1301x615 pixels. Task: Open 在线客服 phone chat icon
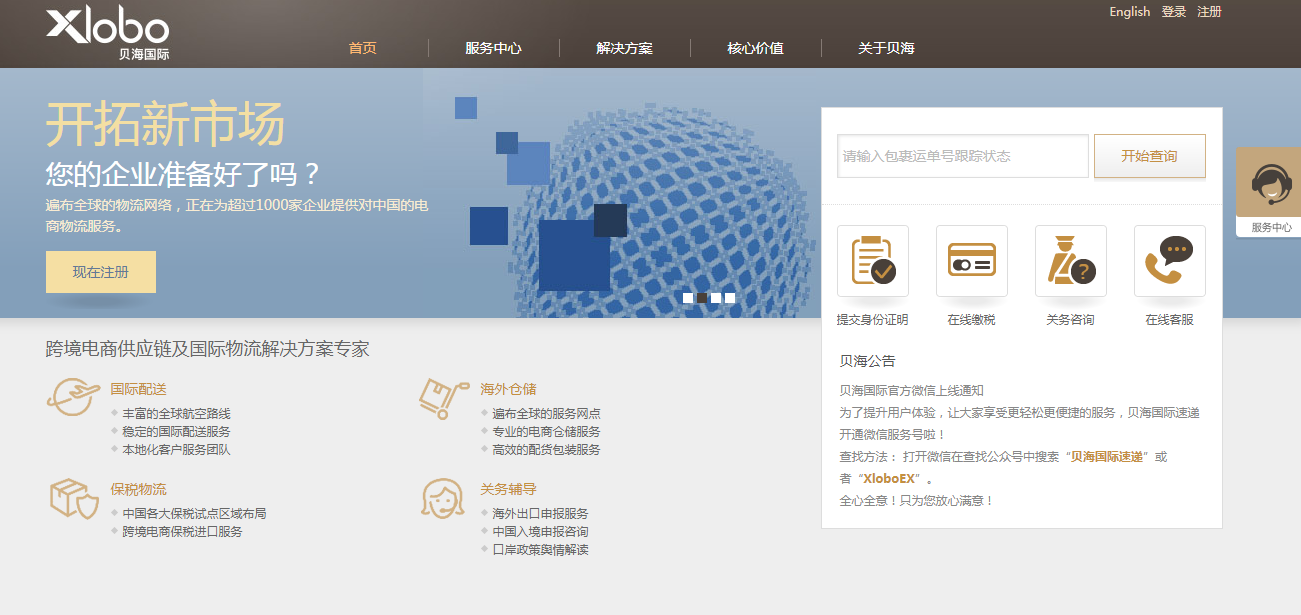(1169, 261)
